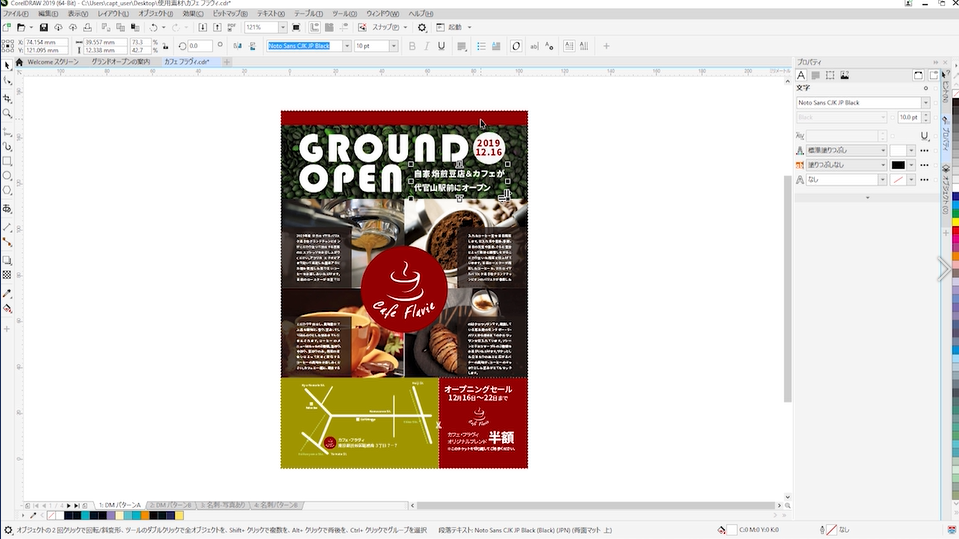Image resolution: width=959 pixels, height=539 pixels.
Task: Toggle Bold text formatting
Action: click(x=411, y=46)
